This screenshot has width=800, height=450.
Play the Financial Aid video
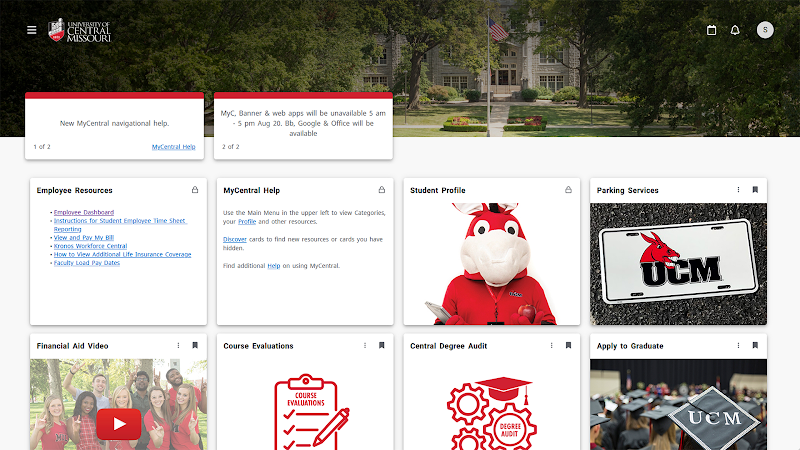tap(119, 424)
